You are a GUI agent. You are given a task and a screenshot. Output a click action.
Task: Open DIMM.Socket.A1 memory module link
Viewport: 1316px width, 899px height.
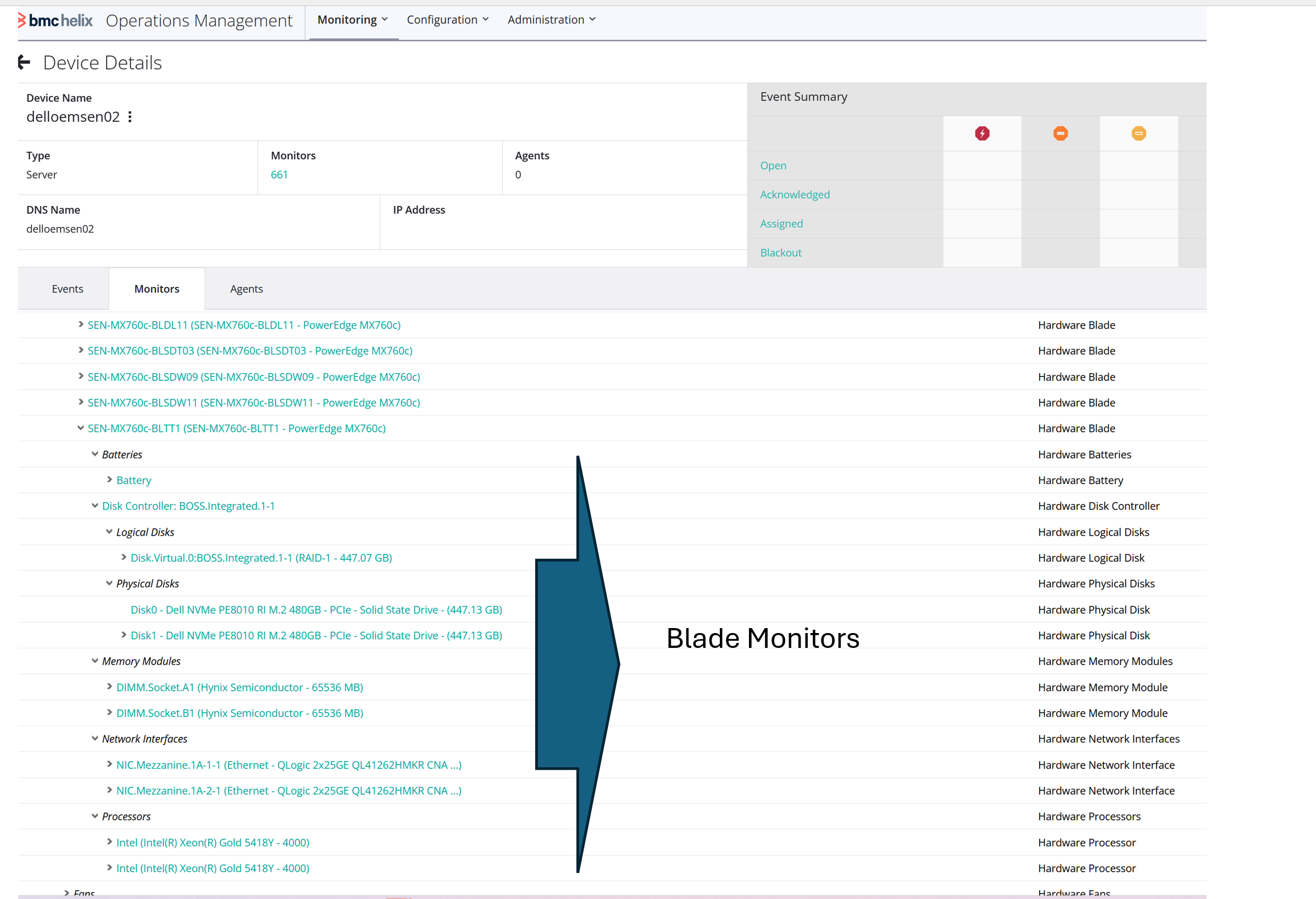(240, 687)
